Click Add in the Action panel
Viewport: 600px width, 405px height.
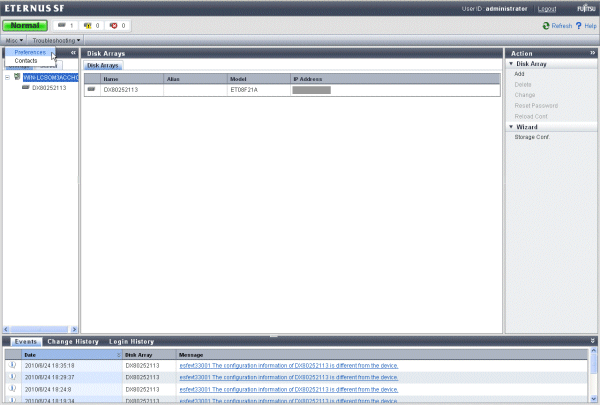pos(519,74)
